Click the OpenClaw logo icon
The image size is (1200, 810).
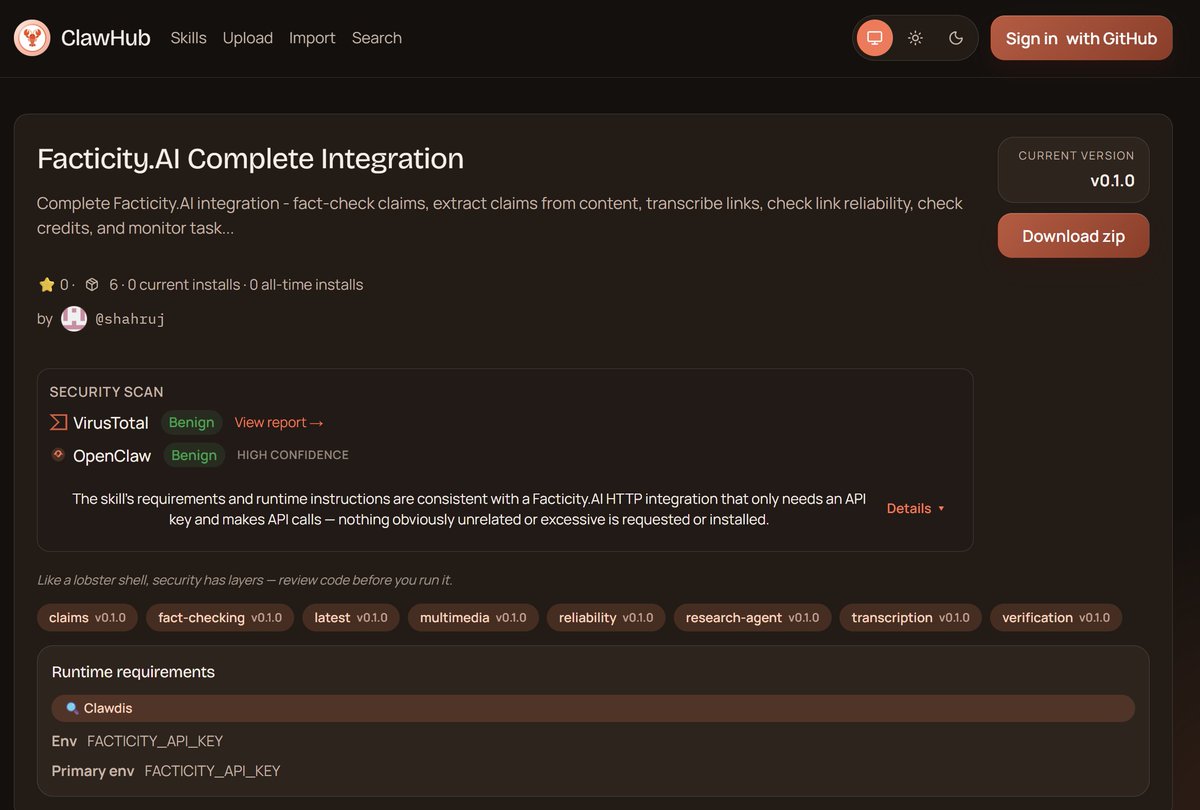coord(58,455)
